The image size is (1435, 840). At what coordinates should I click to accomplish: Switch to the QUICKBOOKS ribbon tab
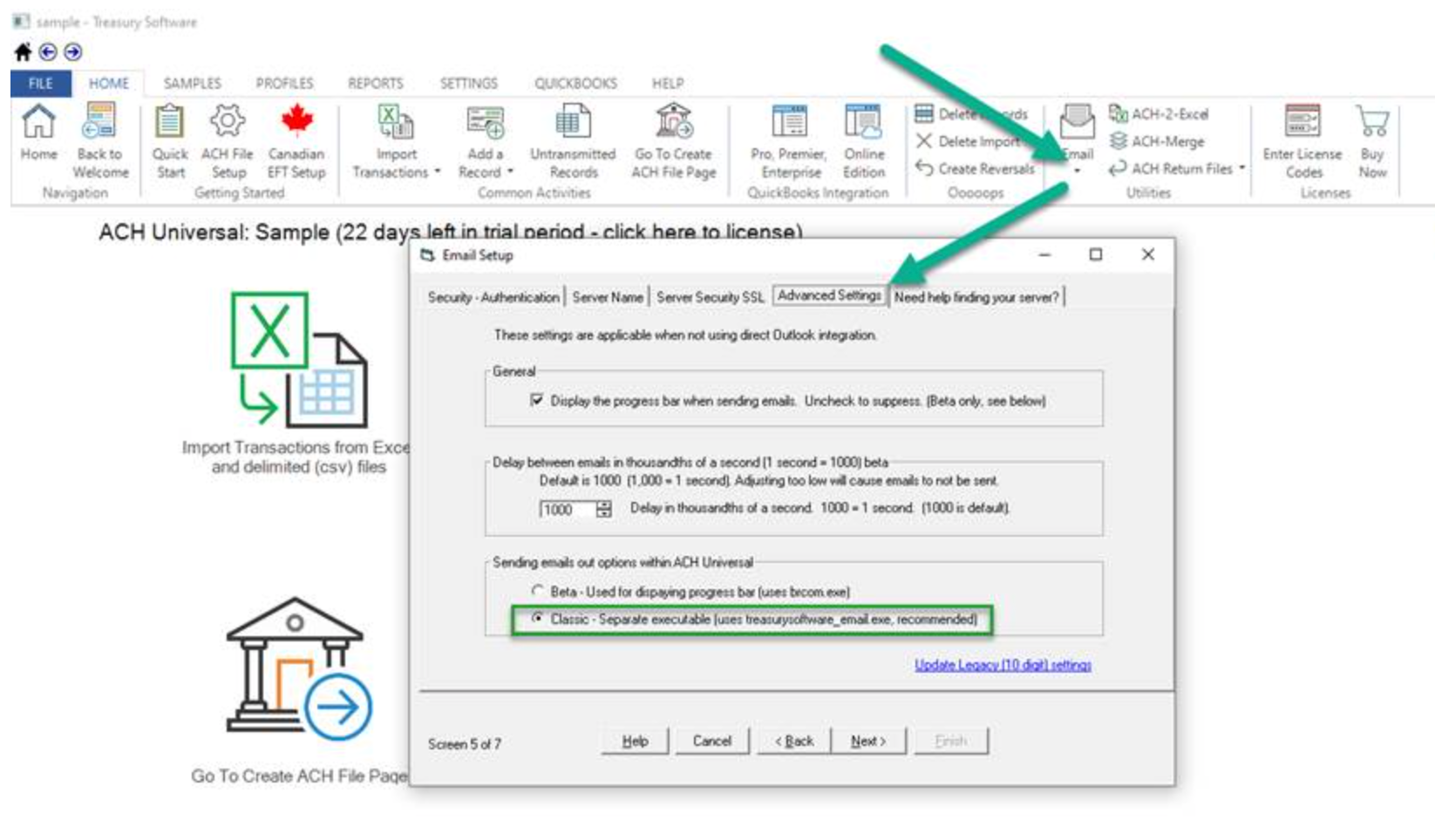point(575,84)
